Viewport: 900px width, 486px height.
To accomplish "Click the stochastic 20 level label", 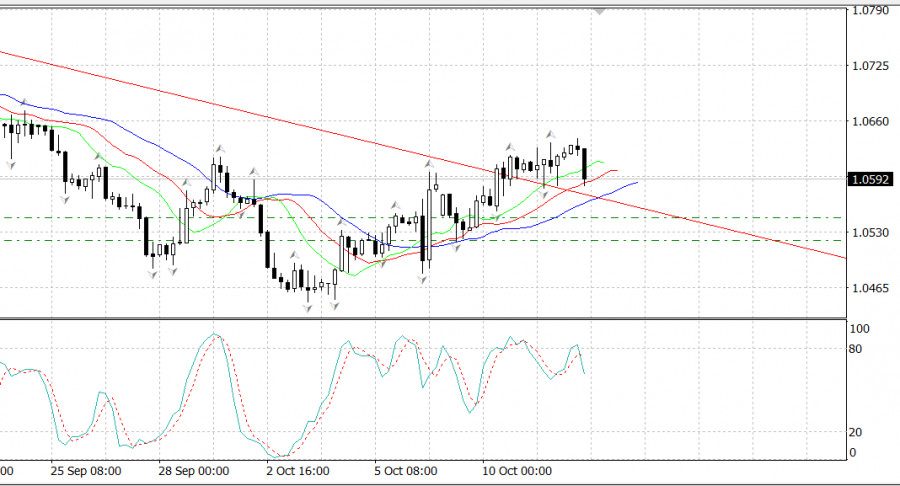I will [855, 432].
